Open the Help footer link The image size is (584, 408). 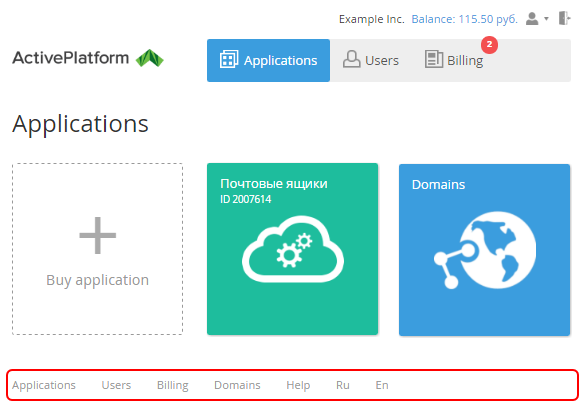(298, 385)
